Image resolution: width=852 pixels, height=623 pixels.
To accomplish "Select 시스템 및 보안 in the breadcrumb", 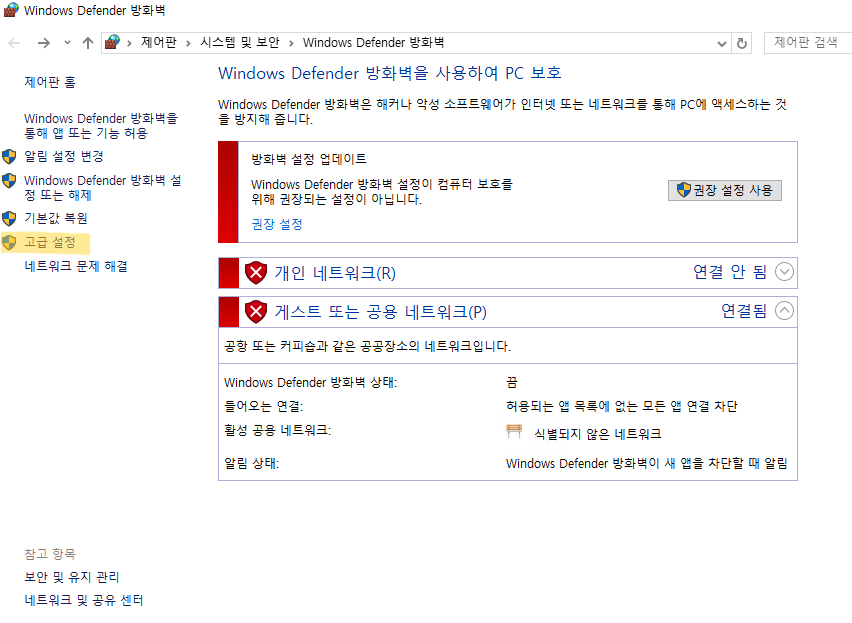I will coord(240,42).
